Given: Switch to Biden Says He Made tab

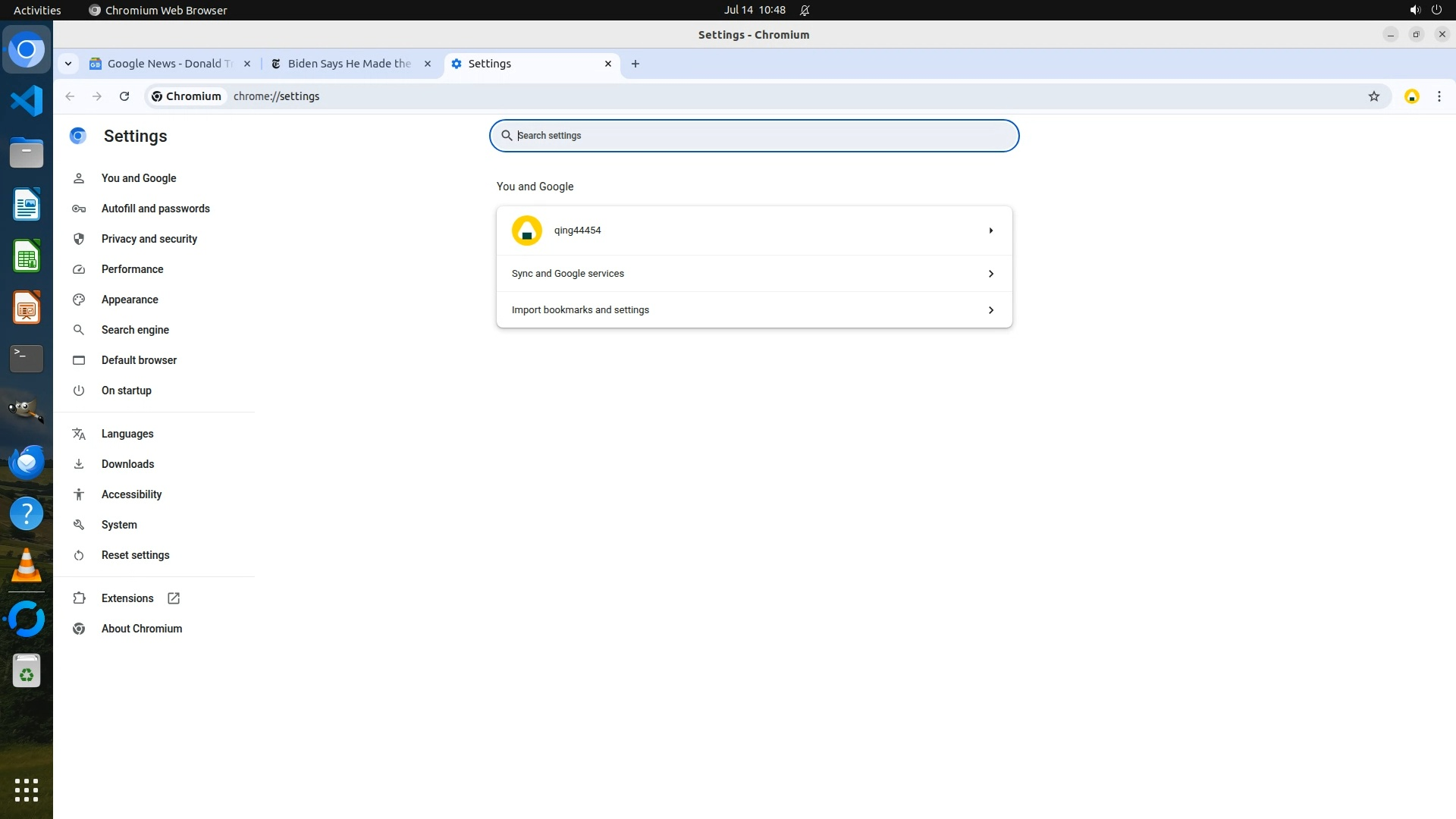Looking at the screenshot, I should tap(349, 64).
